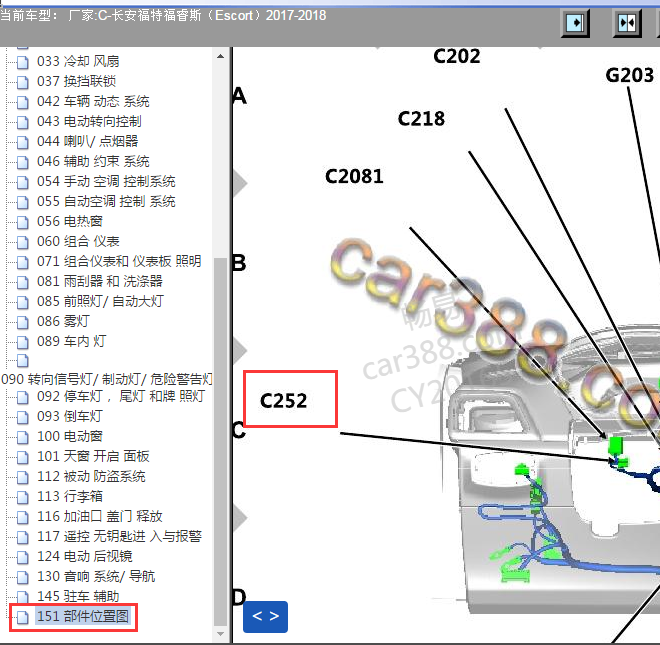Click tree scrollbar up arrow
This screenshot has width=660, height=645.
(x=220, y=56)
